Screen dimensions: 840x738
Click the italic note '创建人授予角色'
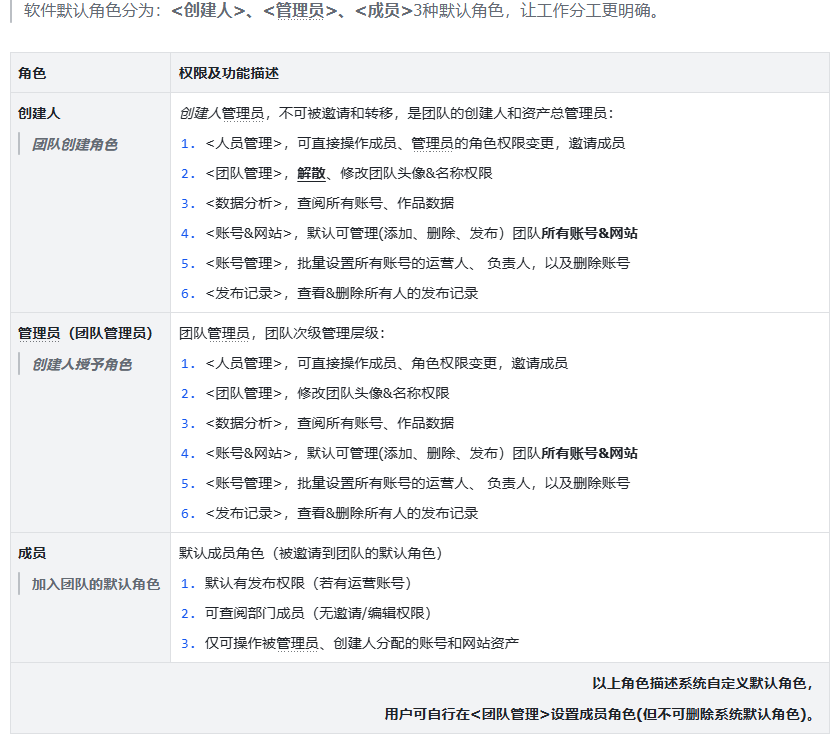[81, 364]
